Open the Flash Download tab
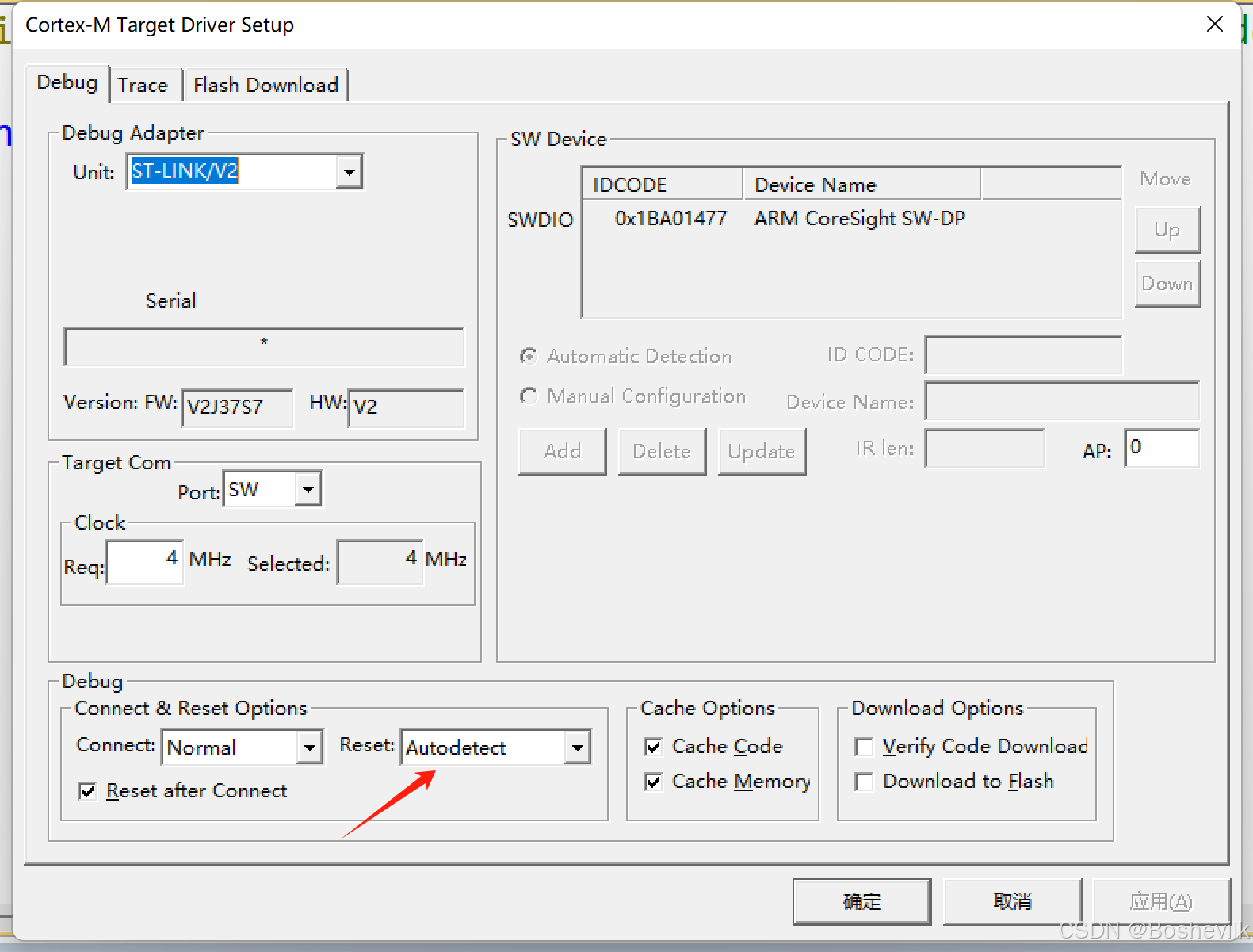This screenshot has width=1253, height=952. pos(266,85)
